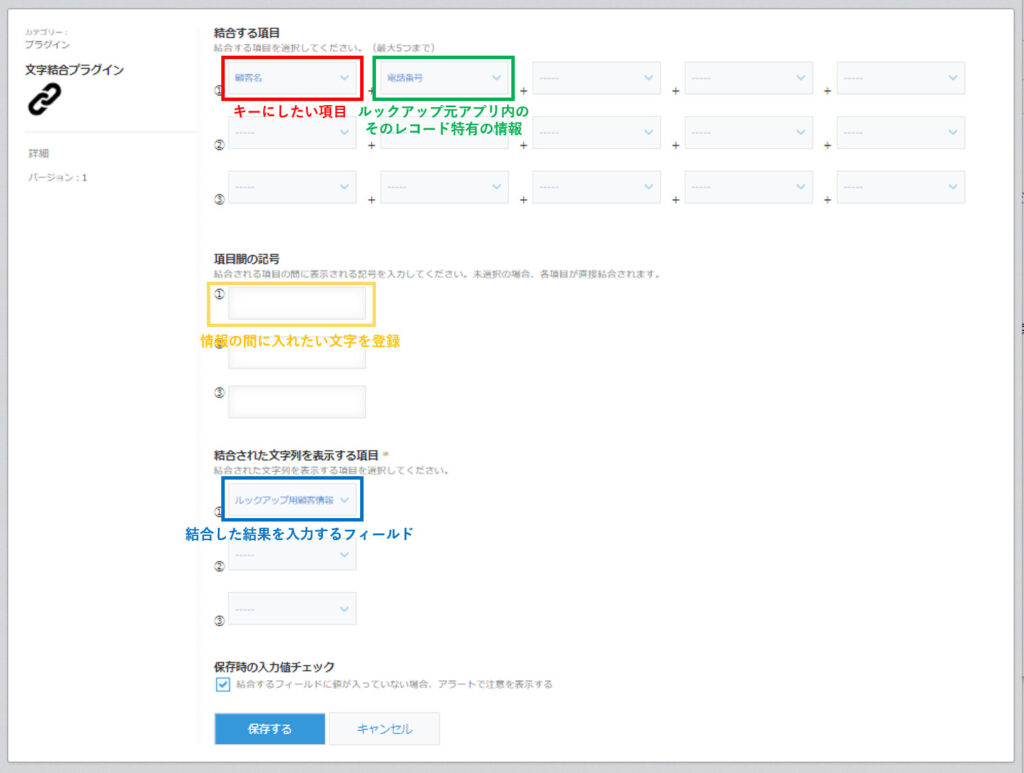1024x773 pixels.
Task: Open the 顧客名 dropdown in row 1
Action: click(291, 77)
